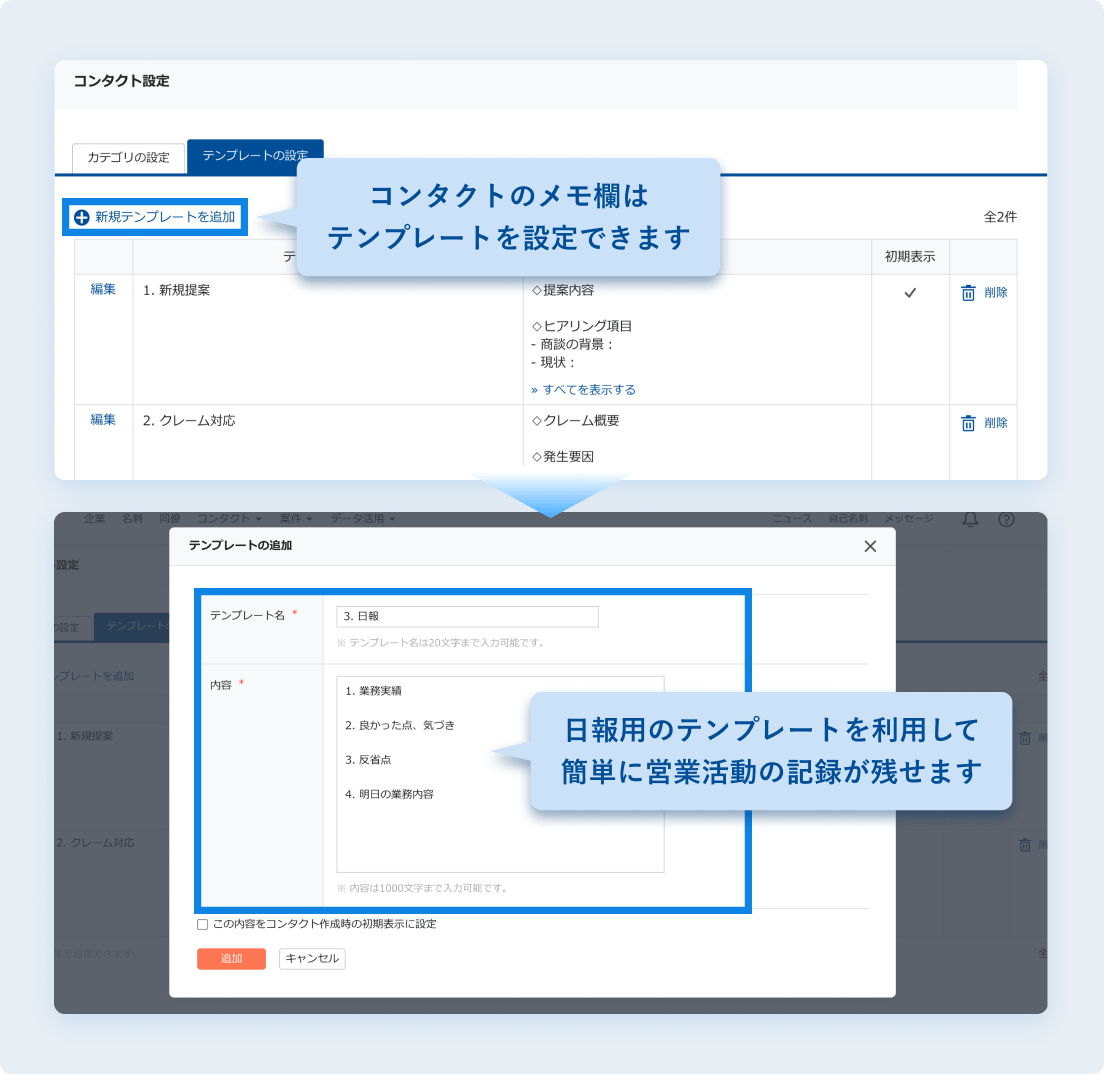Click trash icon for クレーム対応 template
This screenshot has width=1104, height=1074.
[x=967, y=423]
